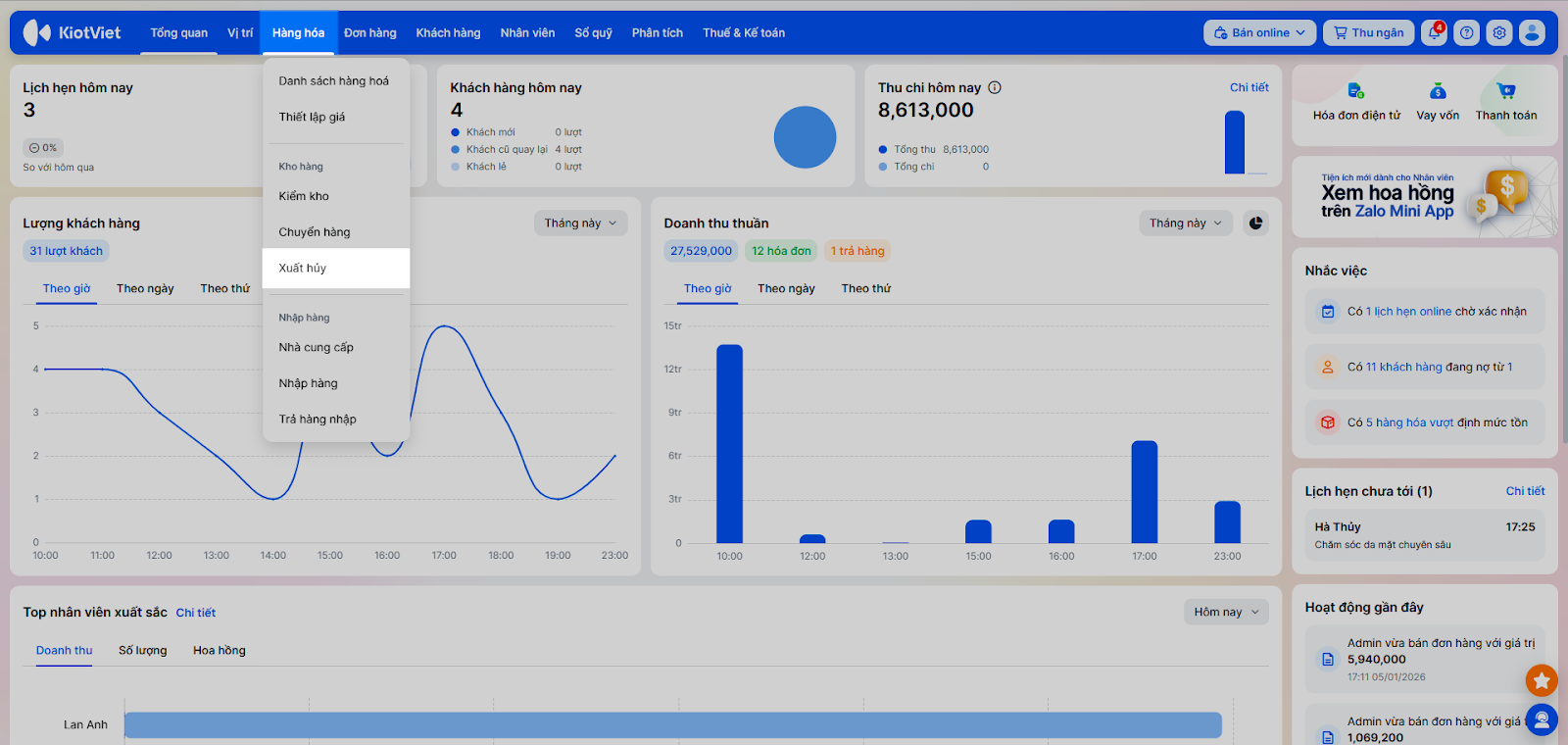The image size is (1568, 745).
Task: Select the Xuất hủy menu entry
Action: click(336, 268)
